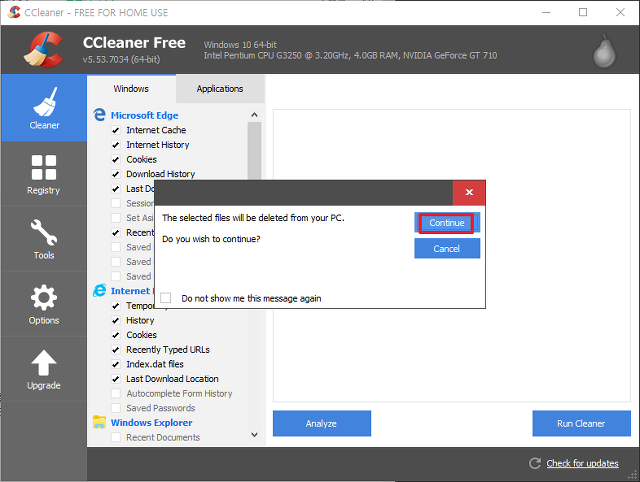
Task: Click the Run Cleaner button
Action: coord(581,424)
